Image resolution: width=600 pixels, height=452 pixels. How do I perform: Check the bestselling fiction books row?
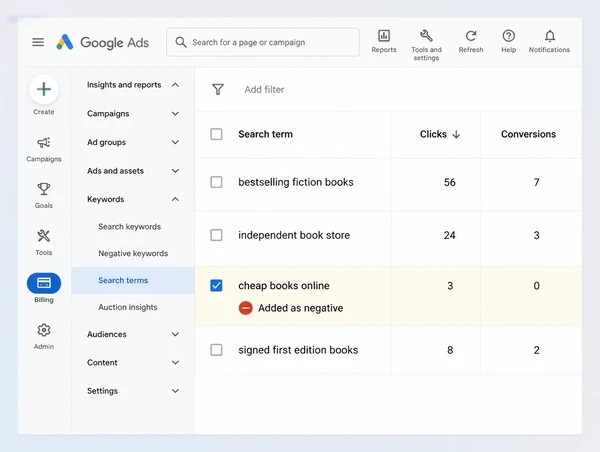coord(216,182)
